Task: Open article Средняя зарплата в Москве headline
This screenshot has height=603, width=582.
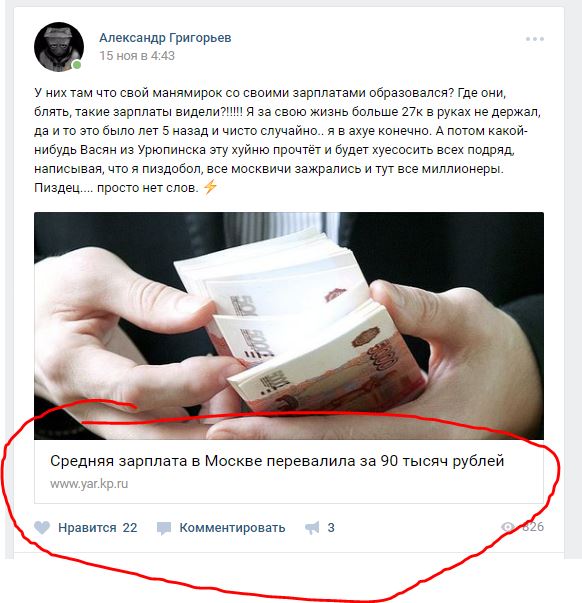Action: click(x=277, y=460)
